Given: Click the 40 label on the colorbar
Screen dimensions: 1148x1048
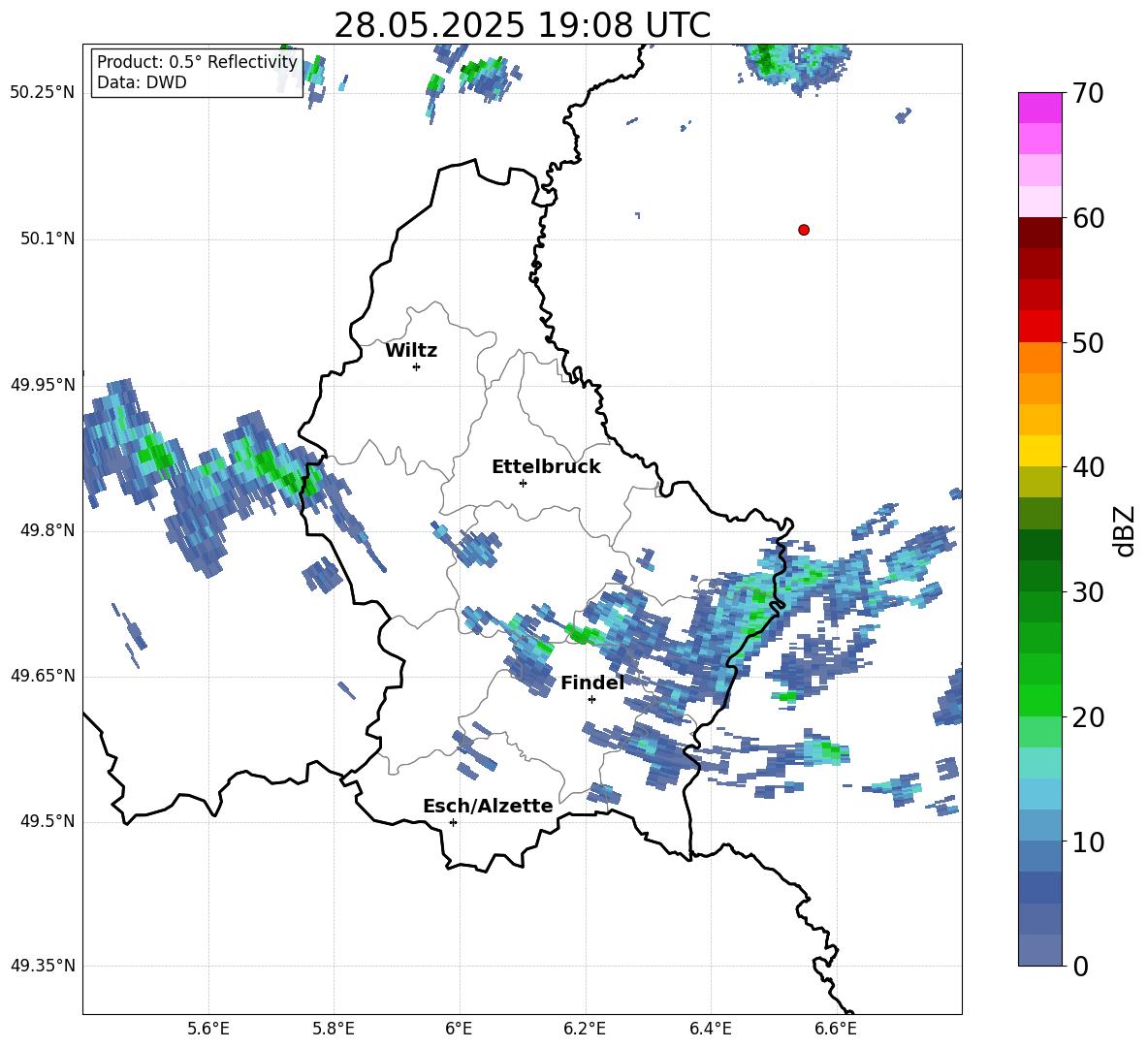Looking at the screenshot, I should coord(1088,467).
